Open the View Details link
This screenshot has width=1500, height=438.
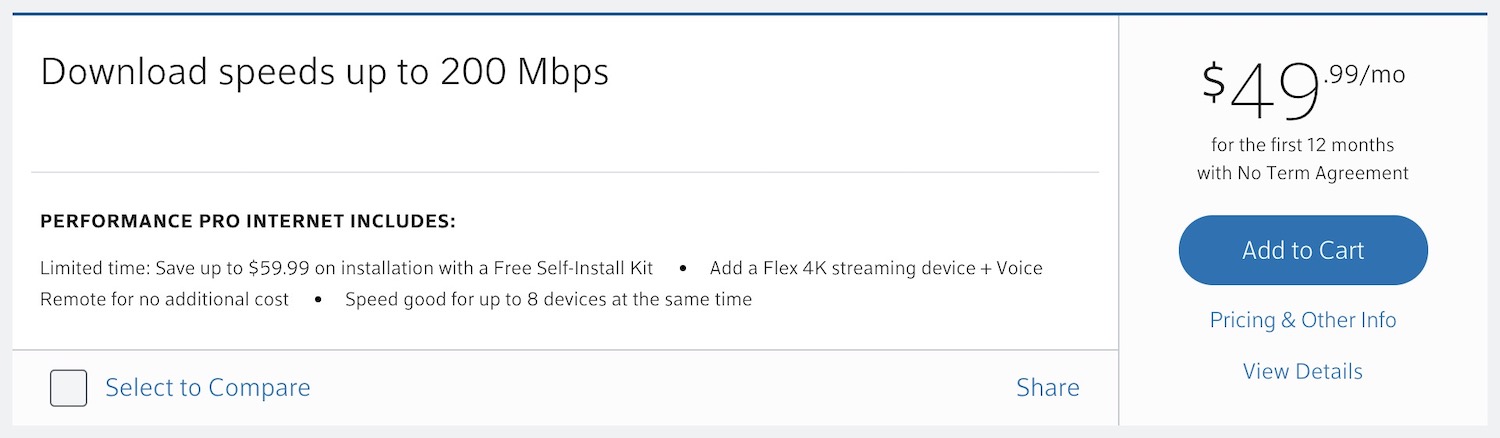click(x=1302, y=372)
